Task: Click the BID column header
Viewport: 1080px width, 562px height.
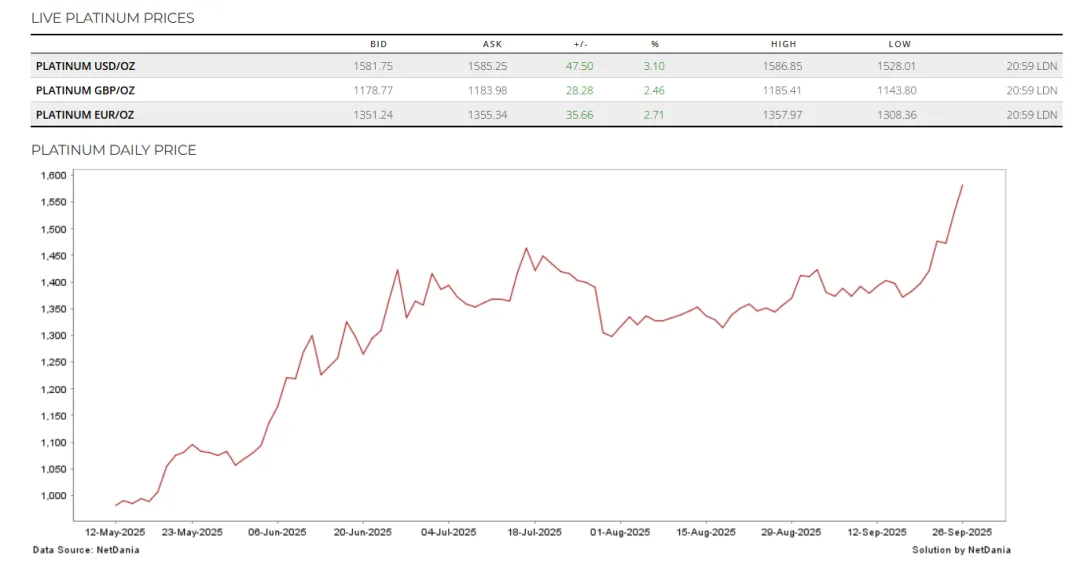Action: (379, 44)
